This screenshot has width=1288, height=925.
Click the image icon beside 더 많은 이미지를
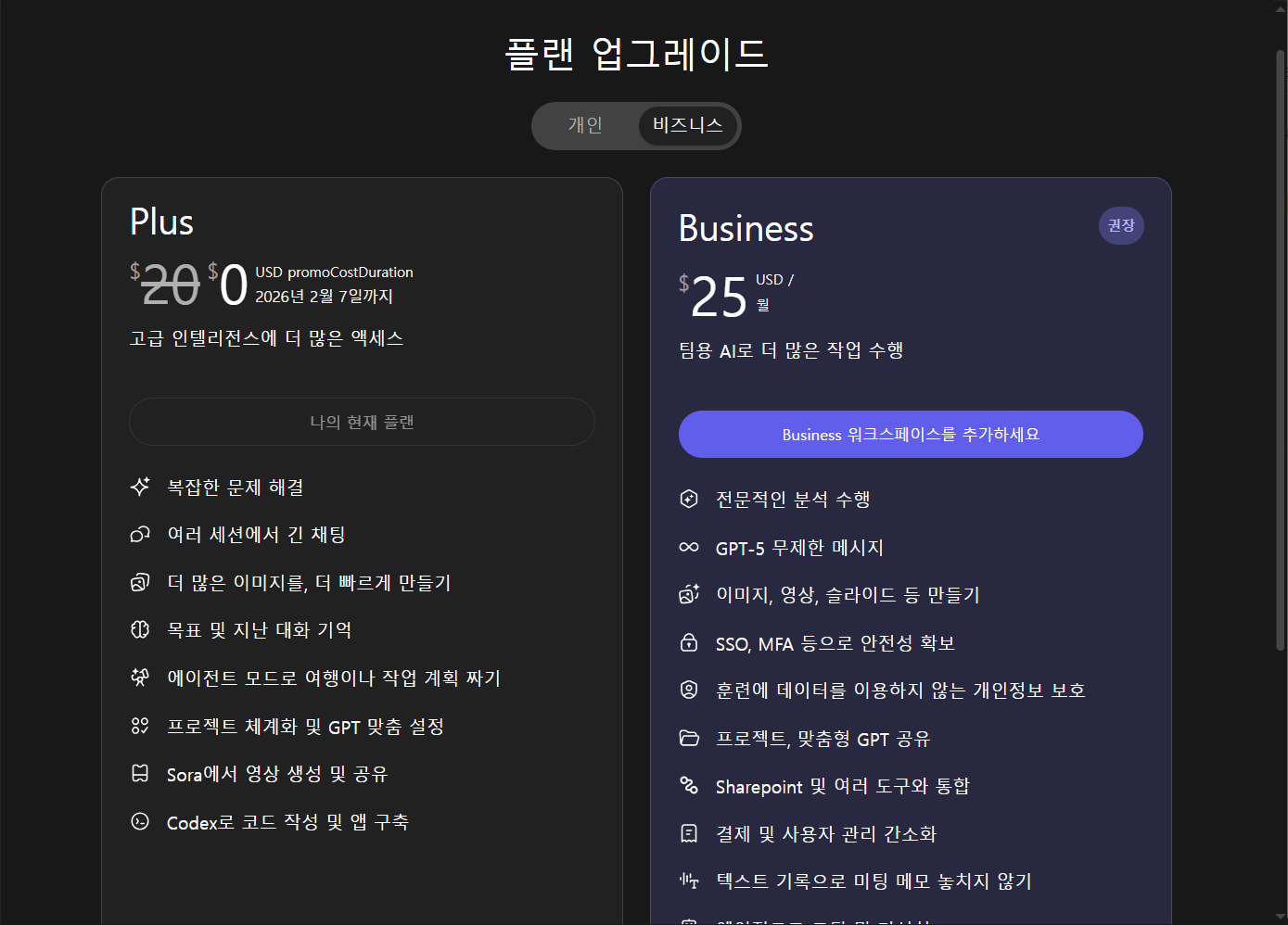click(140, 582)
